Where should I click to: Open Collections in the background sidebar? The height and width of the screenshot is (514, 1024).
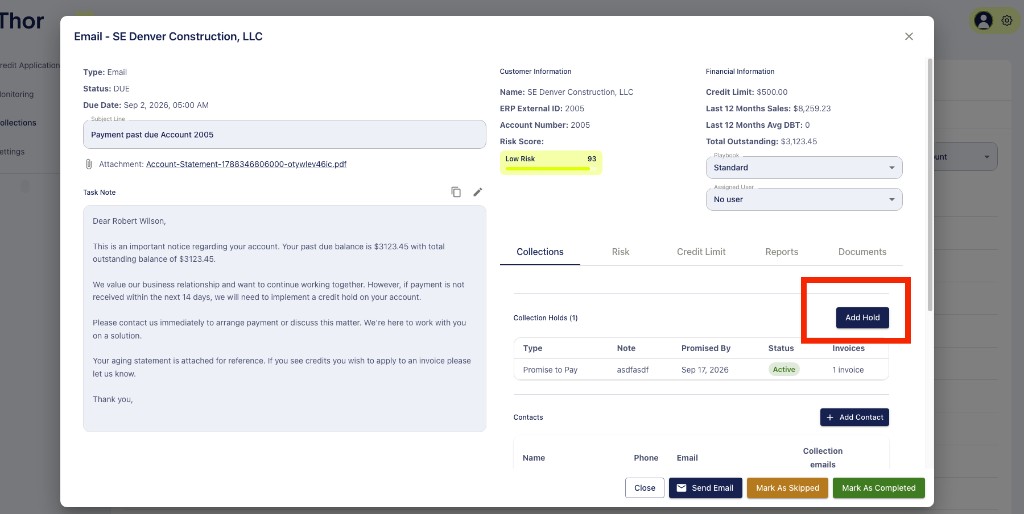point(18,123)
